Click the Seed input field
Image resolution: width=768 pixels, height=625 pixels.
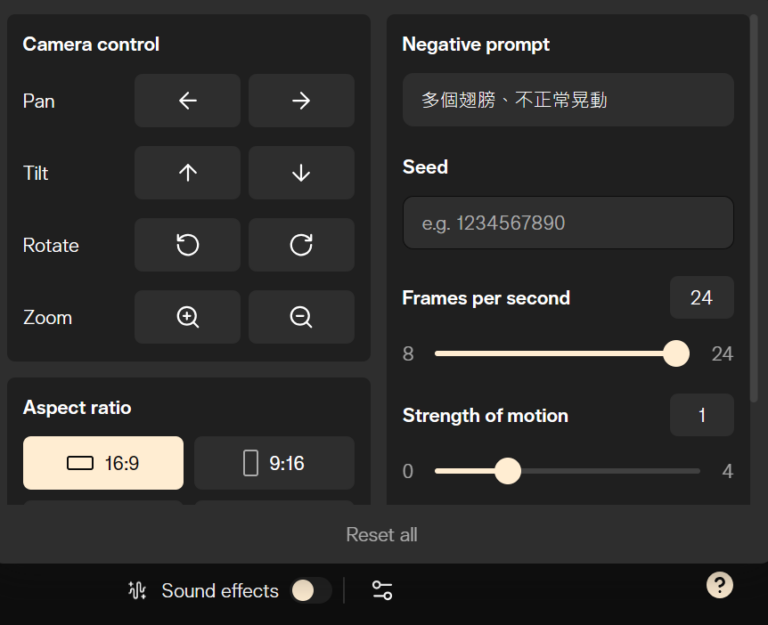click(x=568, y=223)
